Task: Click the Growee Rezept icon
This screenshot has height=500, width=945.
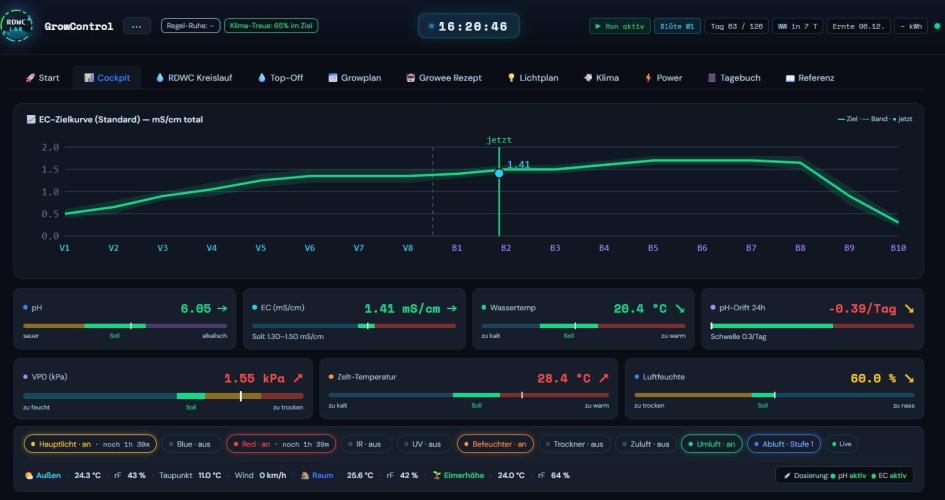Action: [x=410, y=78]
